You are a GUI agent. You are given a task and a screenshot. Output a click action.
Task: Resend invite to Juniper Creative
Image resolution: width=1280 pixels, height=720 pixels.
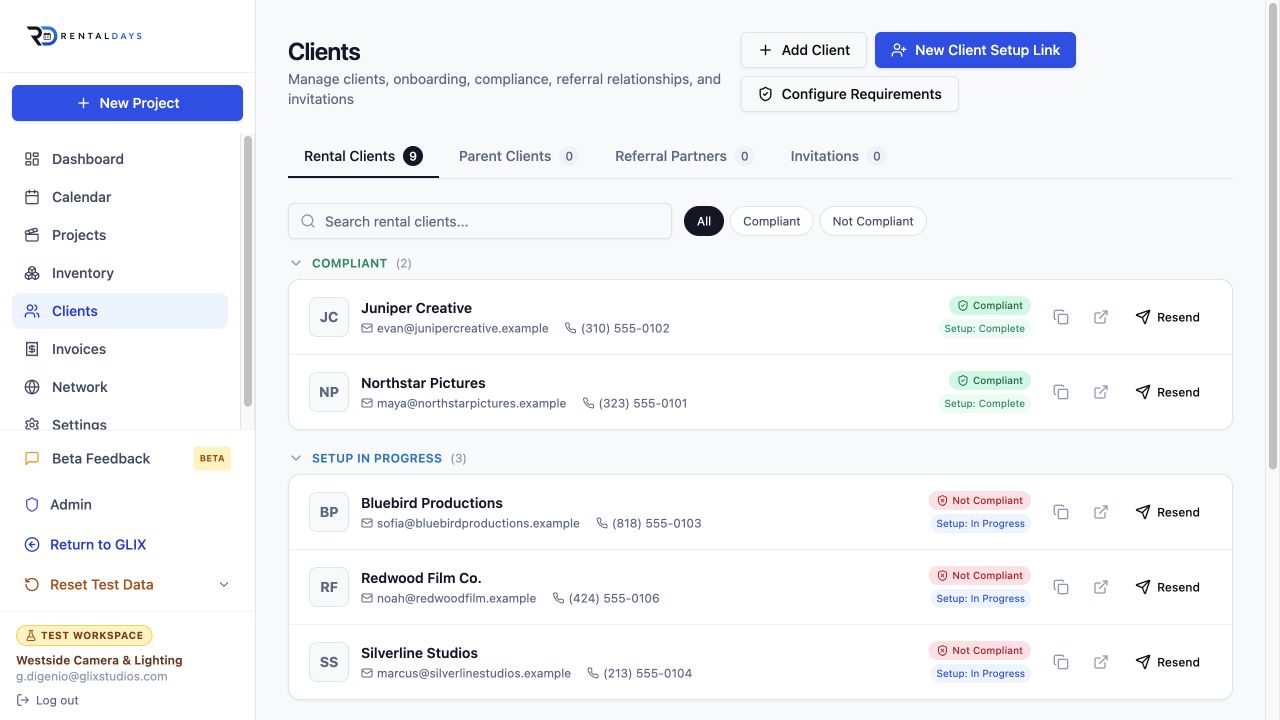pos(1168,317)
